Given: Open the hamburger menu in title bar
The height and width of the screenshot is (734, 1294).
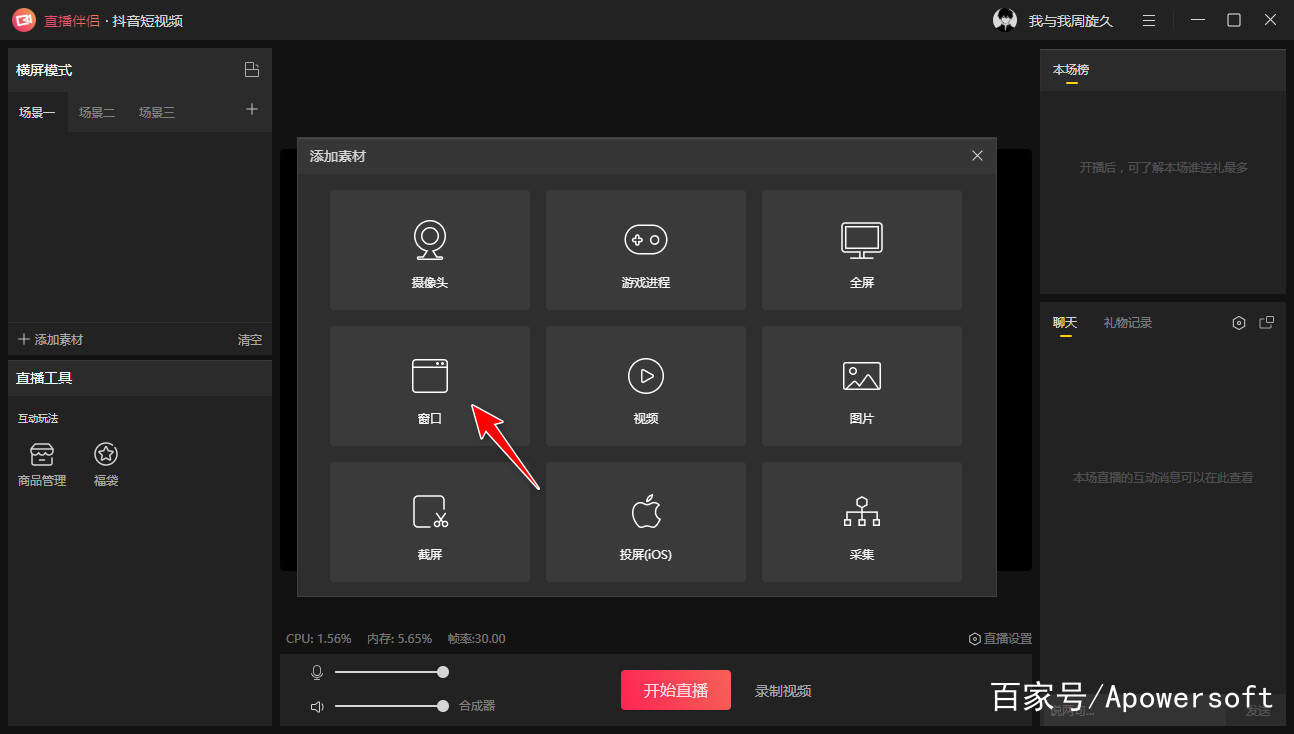Looking at the screenshot, I should pyautogui.click(x=1149, y=20).
